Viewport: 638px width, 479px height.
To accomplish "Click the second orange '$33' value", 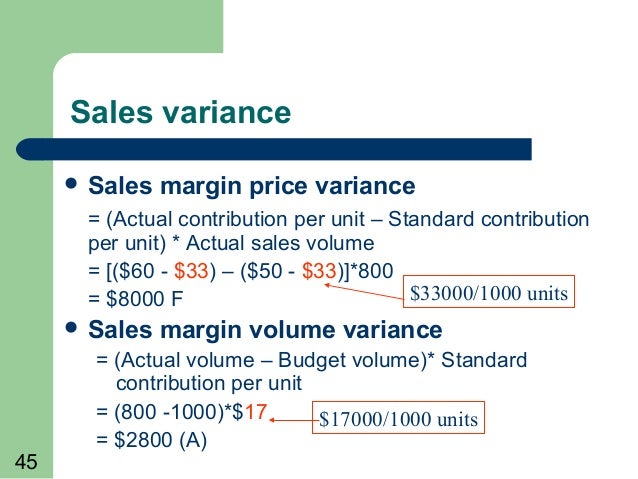I will [x=319, y=271].
